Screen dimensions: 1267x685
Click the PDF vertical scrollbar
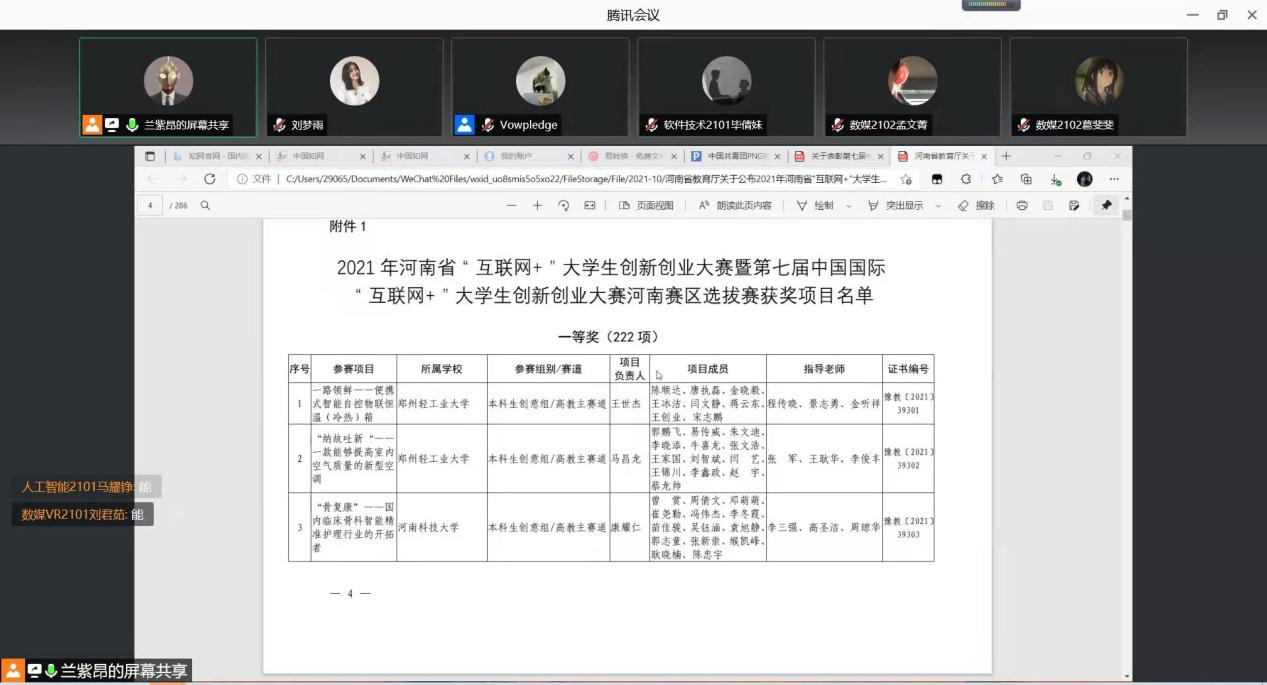[1127, 400]
